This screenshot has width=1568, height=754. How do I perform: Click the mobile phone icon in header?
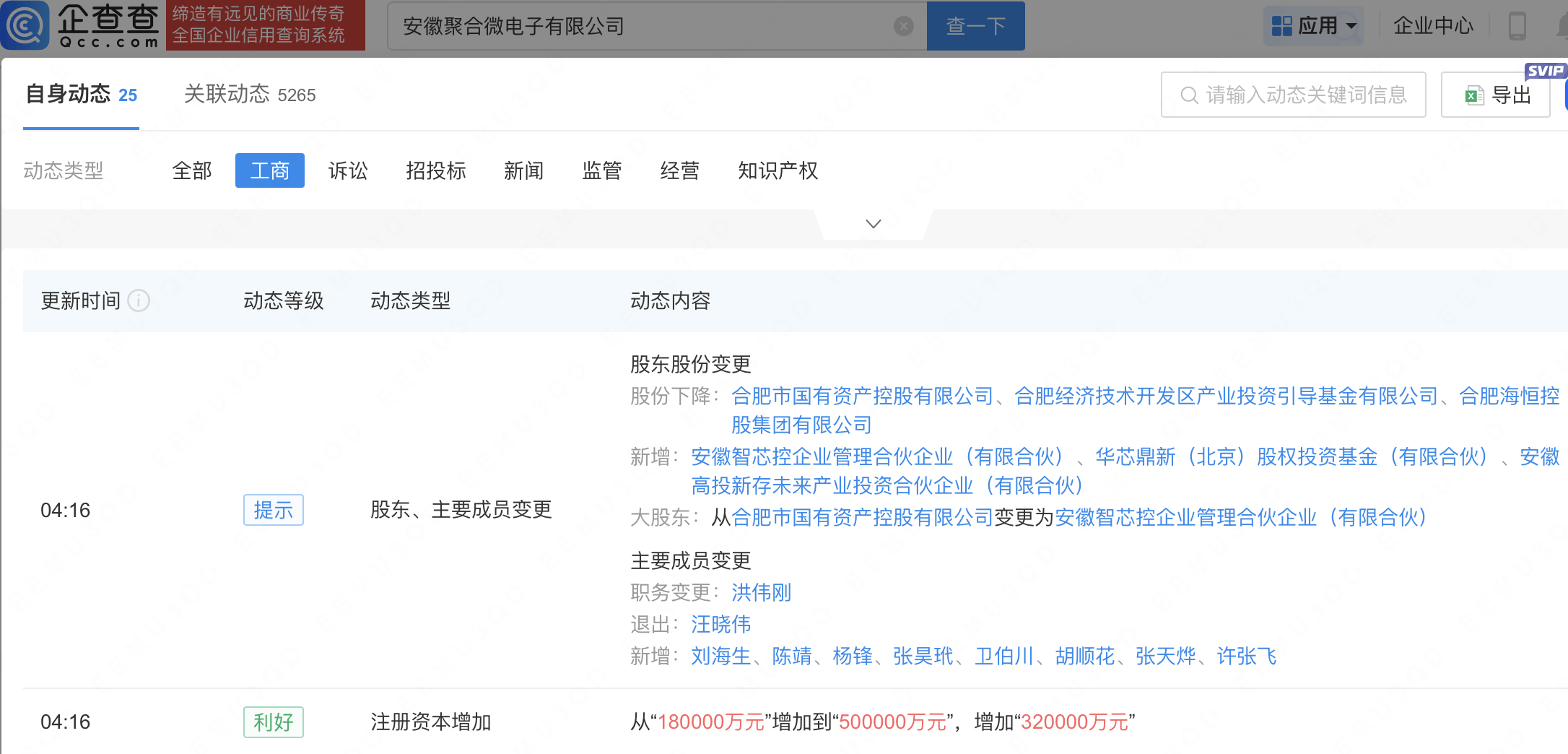pos(1517,26)
